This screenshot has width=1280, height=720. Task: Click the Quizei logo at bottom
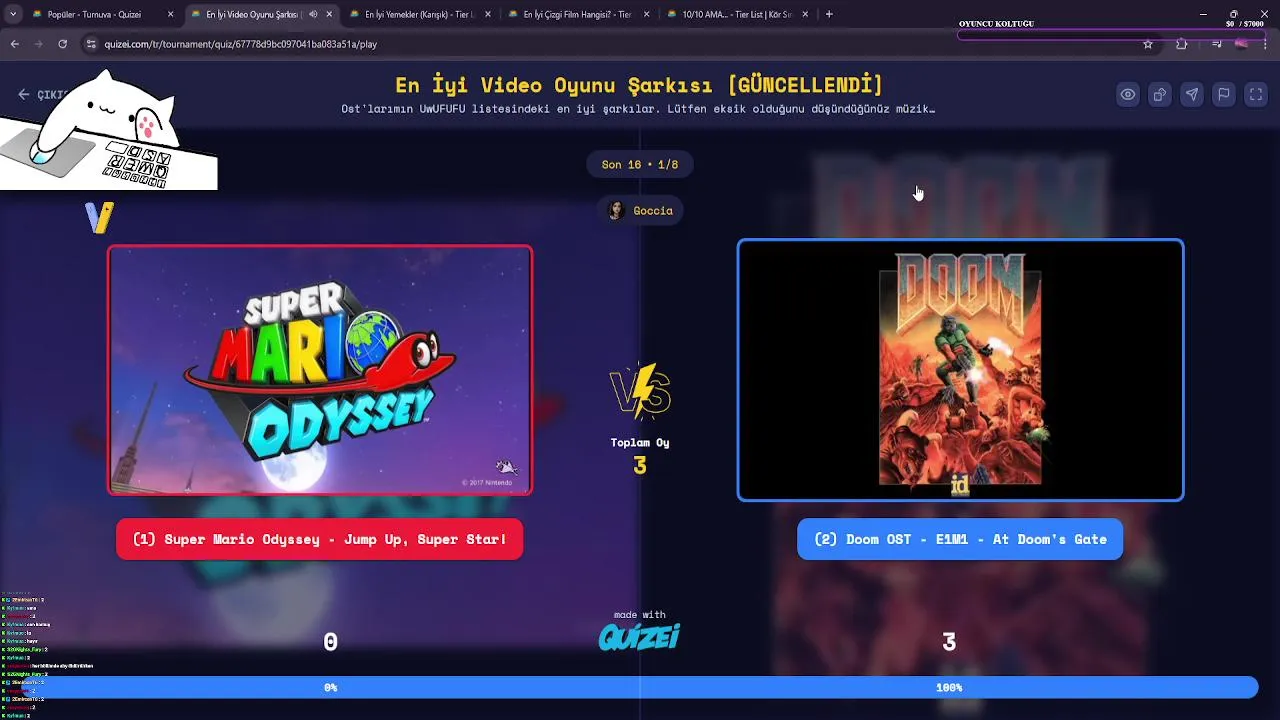click(639, 637)
